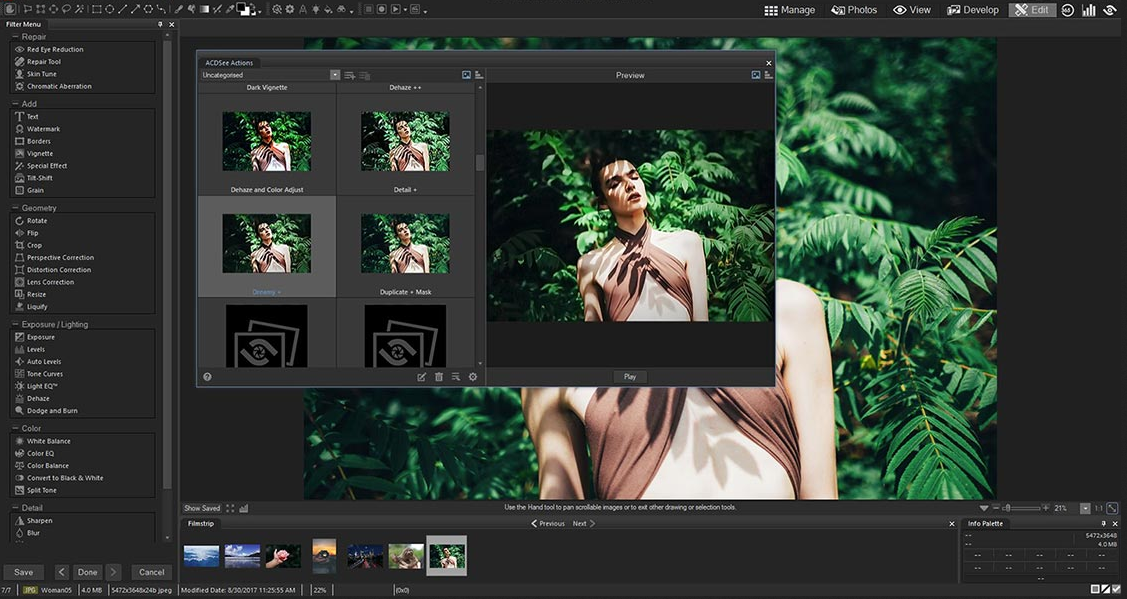The width and height of the screenshot is (1127, 599).
Task: Toggle fit image to window button
Action: [x=1112, y=508]
